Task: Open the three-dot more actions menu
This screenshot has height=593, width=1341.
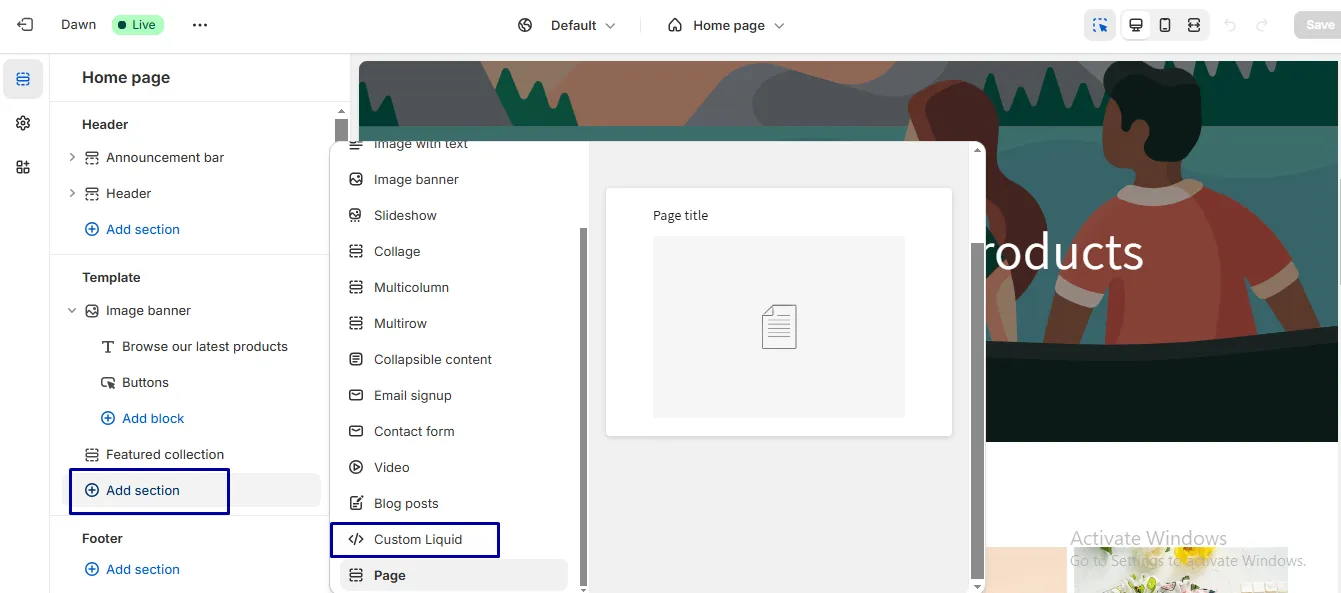Action: pos(200,25)
